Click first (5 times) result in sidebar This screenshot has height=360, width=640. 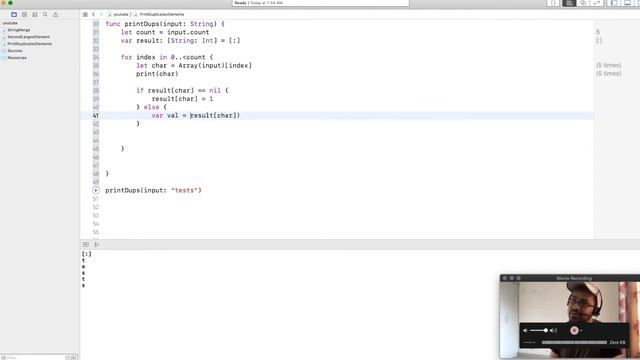tap(609, 65)
